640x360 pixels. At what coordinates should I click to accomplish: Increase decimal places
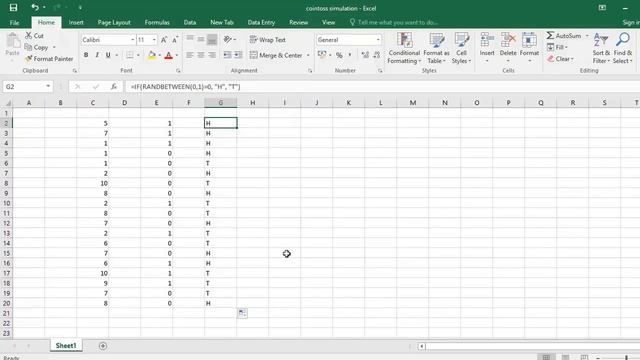365,55
